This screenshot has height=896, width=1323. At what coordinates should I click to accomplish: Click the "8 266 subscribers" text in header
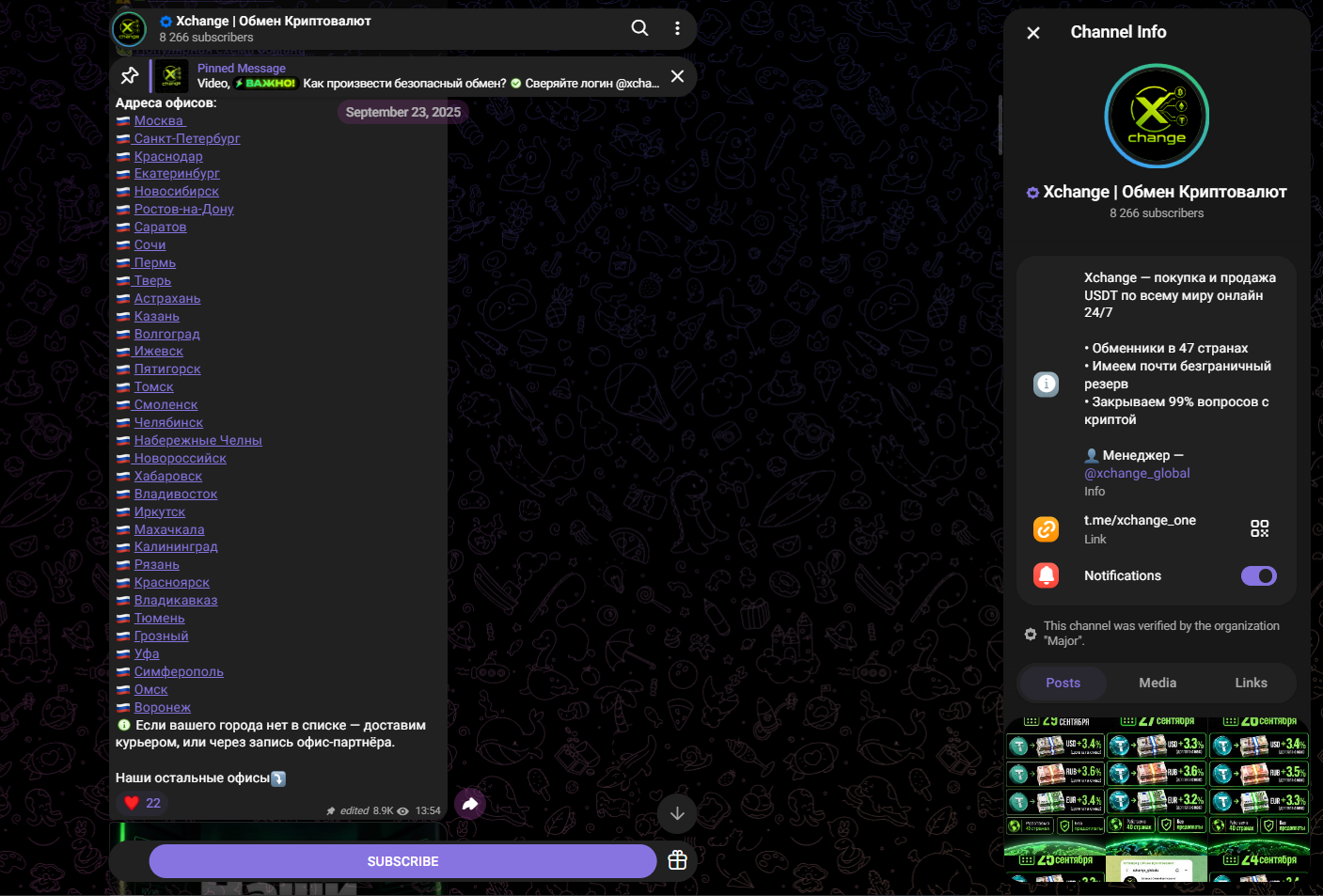point(206,38)
